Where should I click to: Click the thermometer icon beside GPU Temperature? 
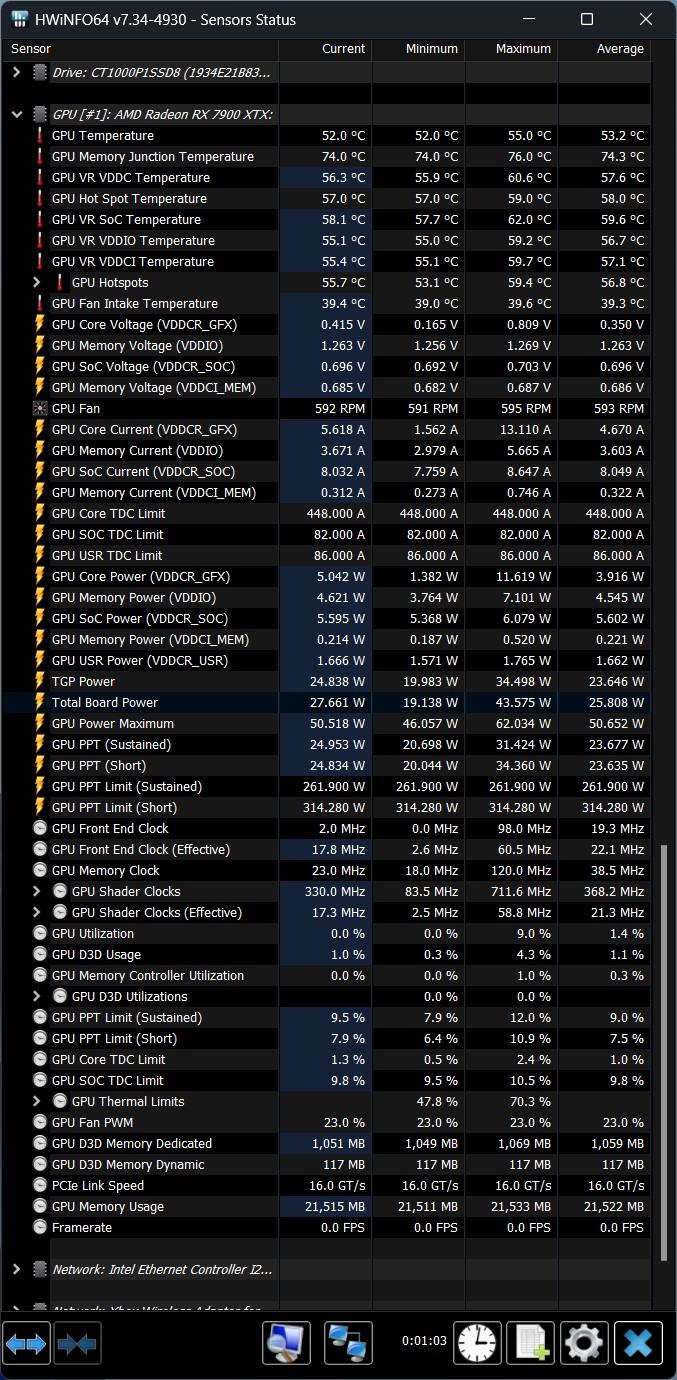[40, 135]
